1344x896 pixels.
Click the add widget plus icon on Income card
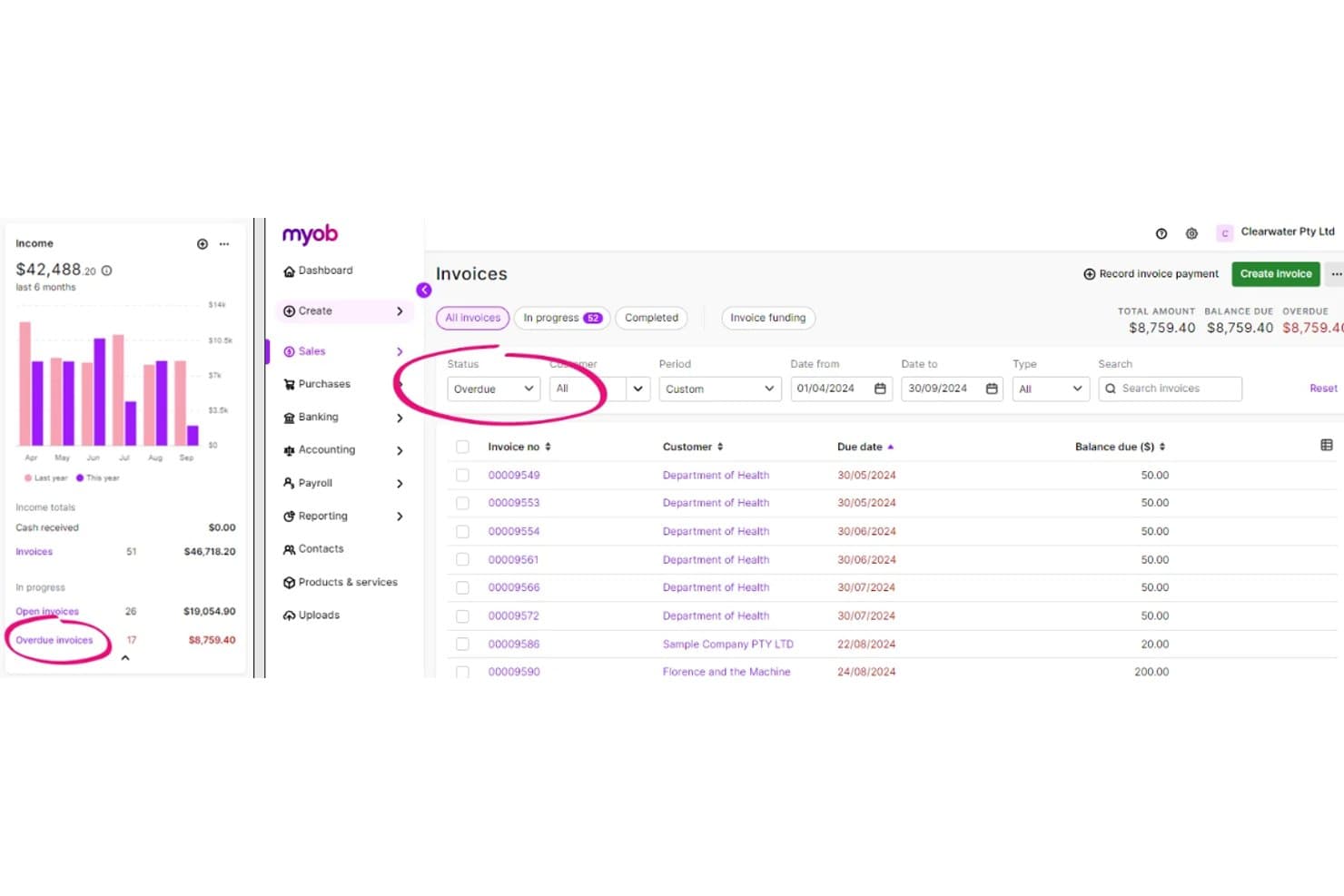coord(203,244)
